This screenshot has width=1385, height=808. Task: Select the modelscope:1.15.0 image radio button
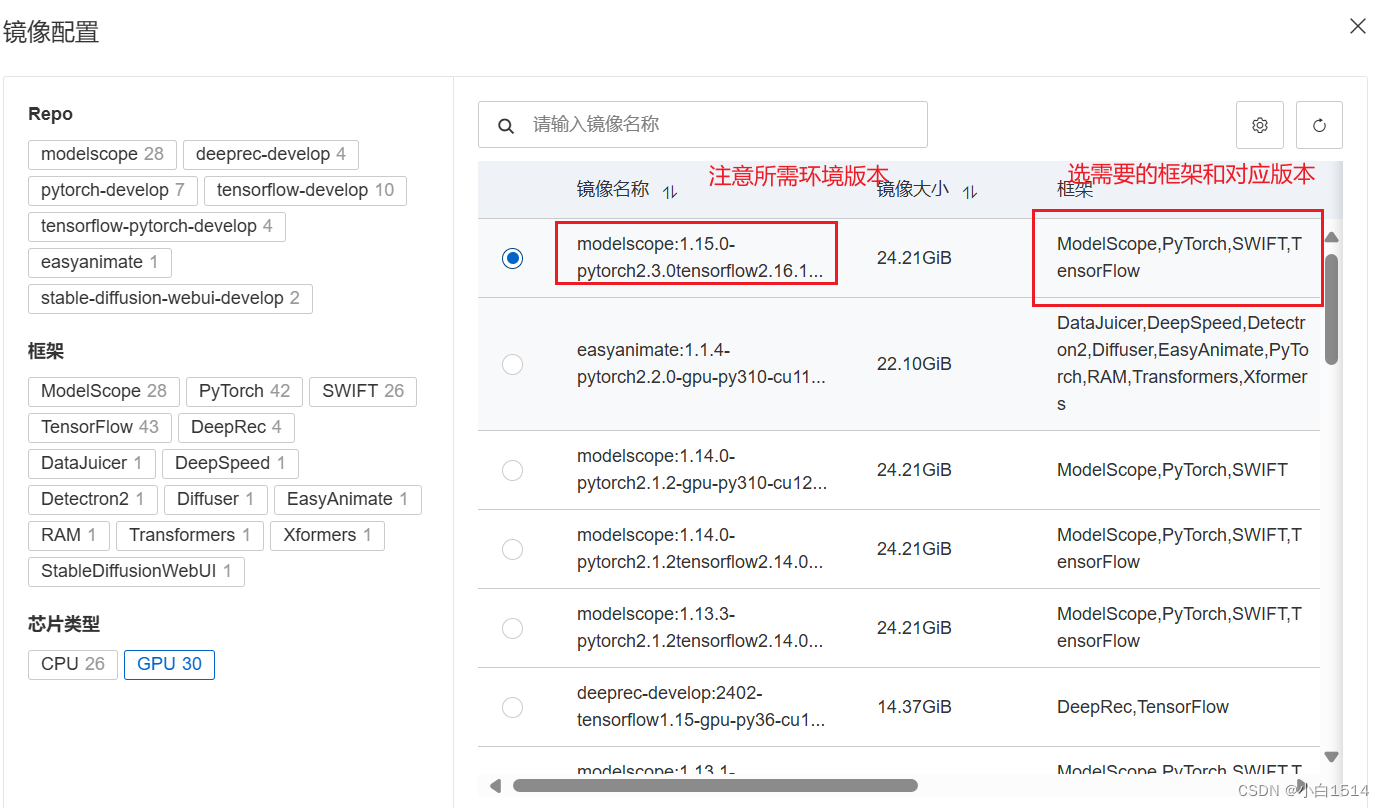coord(512,258)
